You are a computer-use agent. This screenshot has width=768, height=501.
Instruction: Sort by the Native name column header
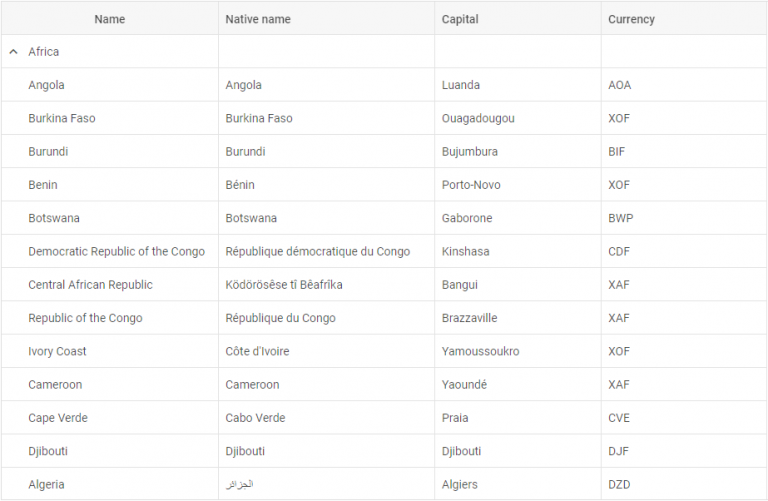tap(326, 19)
